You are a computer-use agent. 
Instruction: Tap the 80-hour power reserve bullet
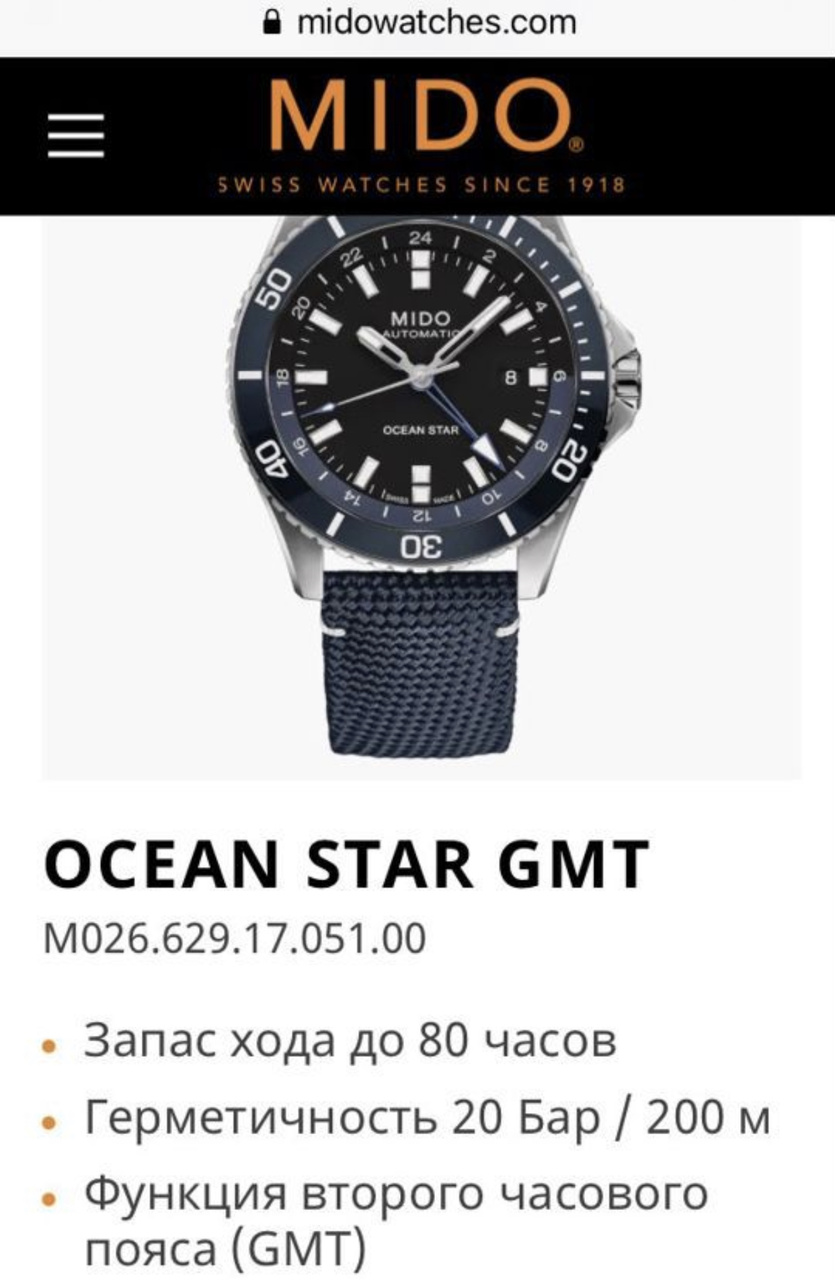(350, 1041)
